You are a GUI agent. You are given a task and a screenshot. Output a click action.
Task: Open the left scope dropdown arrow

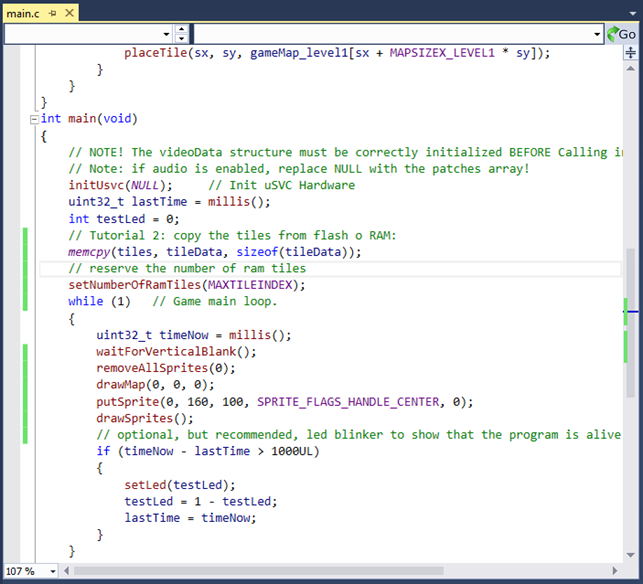[166, 34]
